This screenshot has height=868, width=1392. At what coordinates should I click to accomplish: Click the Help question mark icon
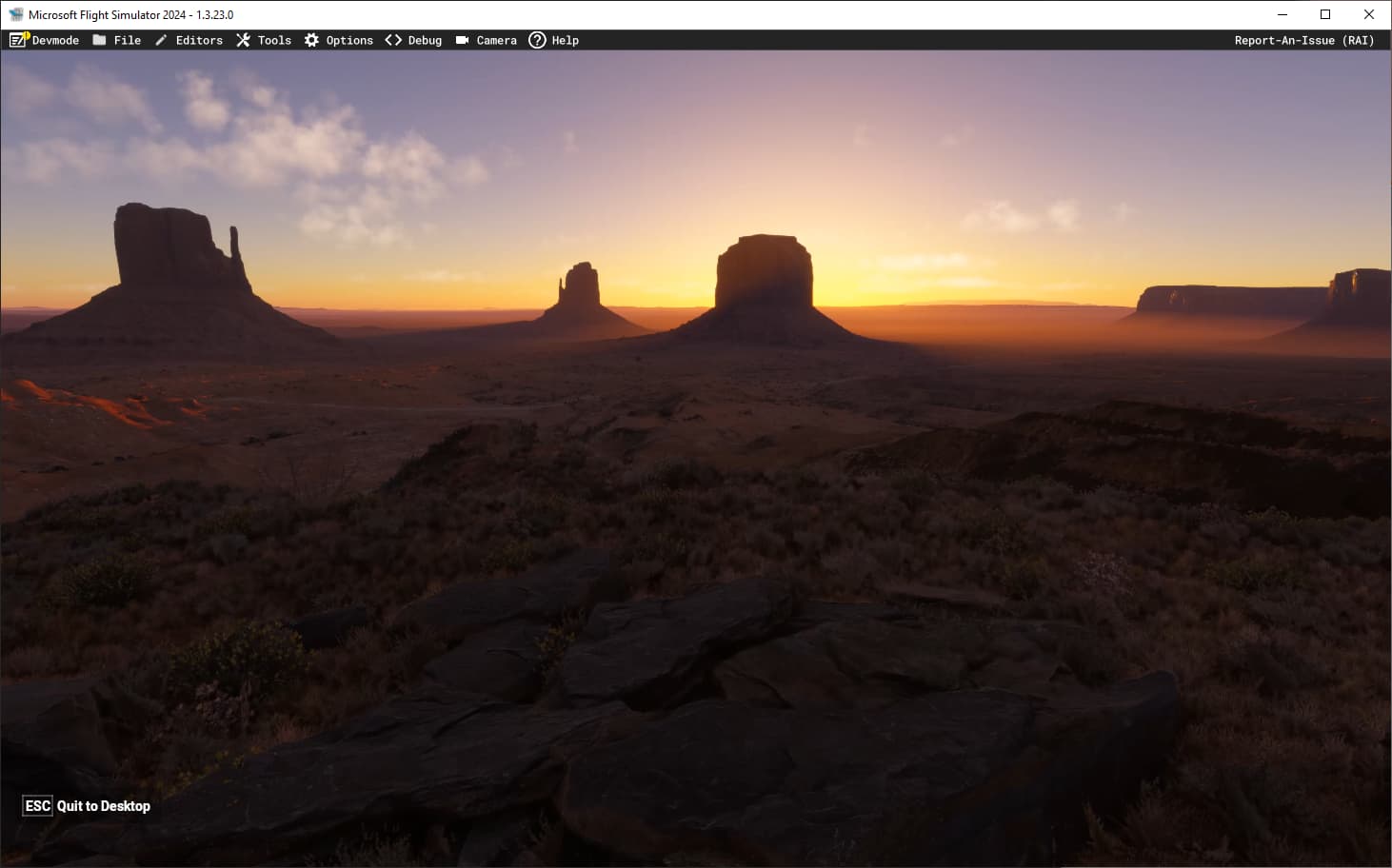tap(537, 40)
